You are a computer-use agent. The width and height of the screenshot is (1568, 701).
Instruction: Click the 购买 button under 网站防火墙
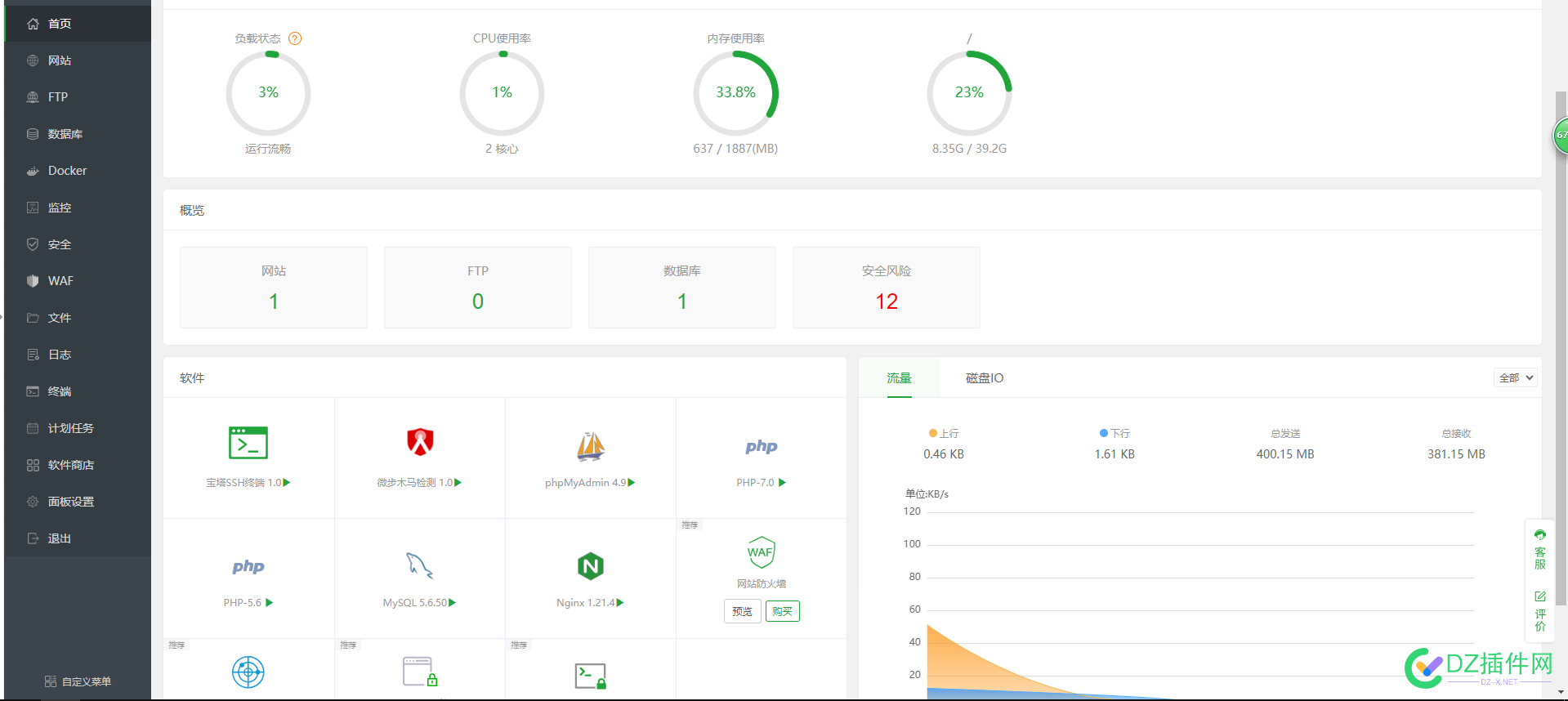(x=783, y=611)
